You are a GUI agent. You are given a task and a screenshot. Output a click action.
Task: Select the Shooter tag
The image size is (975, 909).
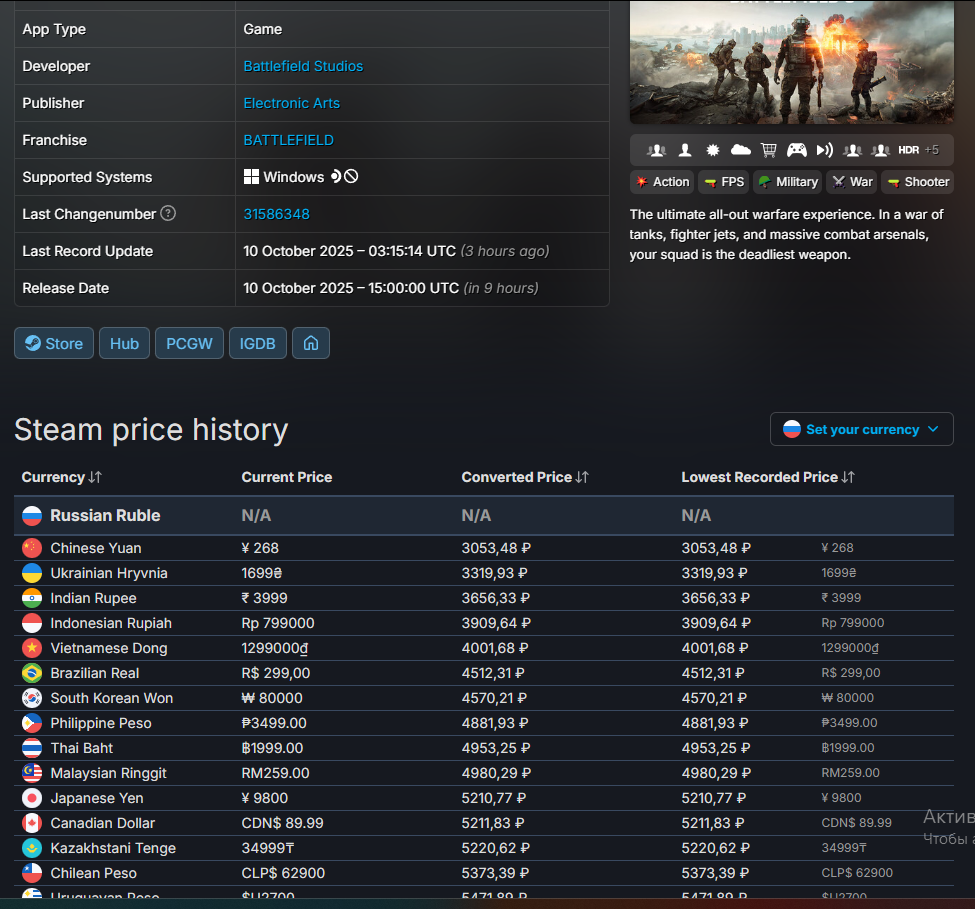point(918,182)
